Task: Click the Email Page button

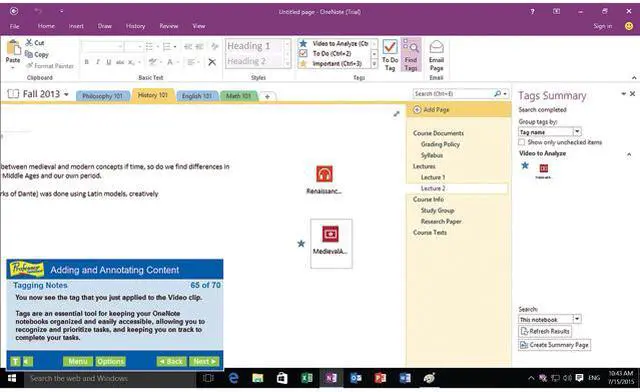Action: tap(436, 56)
